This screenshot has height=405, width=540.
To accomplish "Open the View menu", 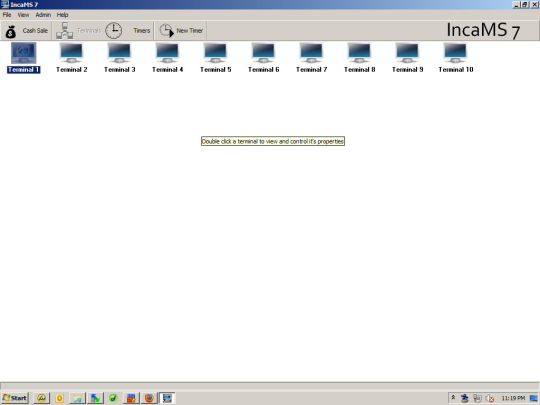I will coord(23,15).
